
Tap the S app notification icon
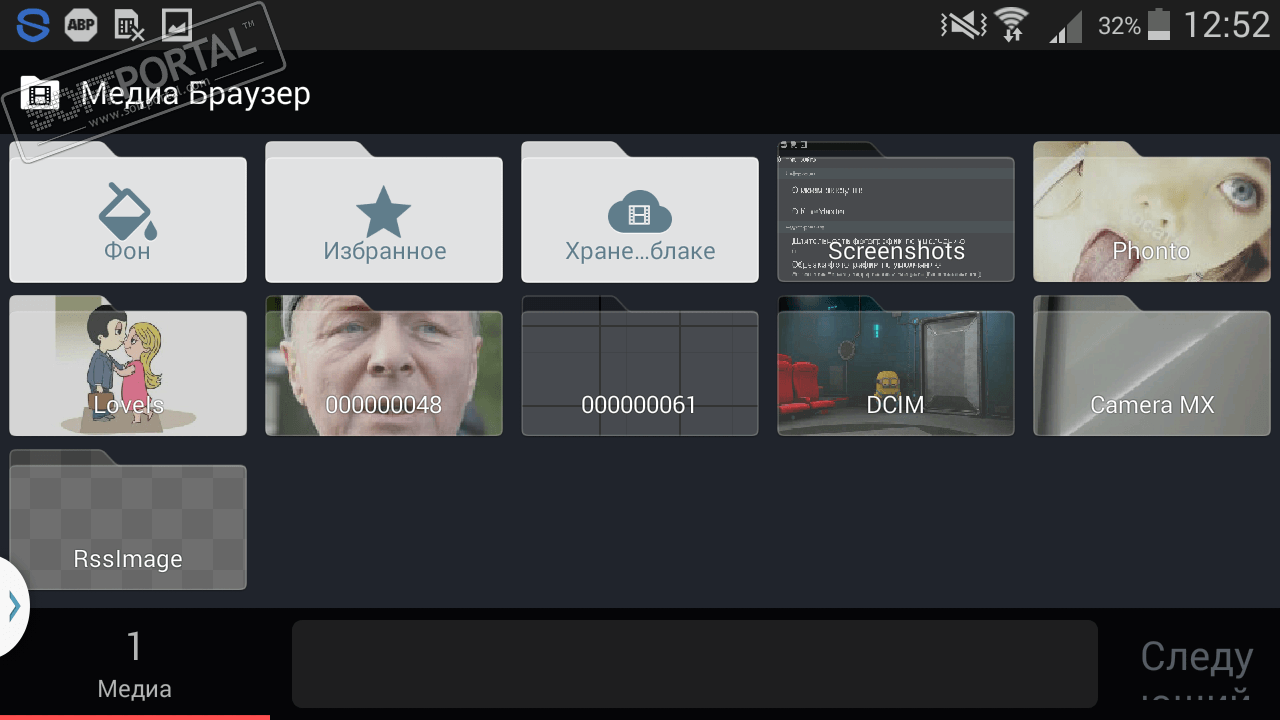[x=33, y=25]
